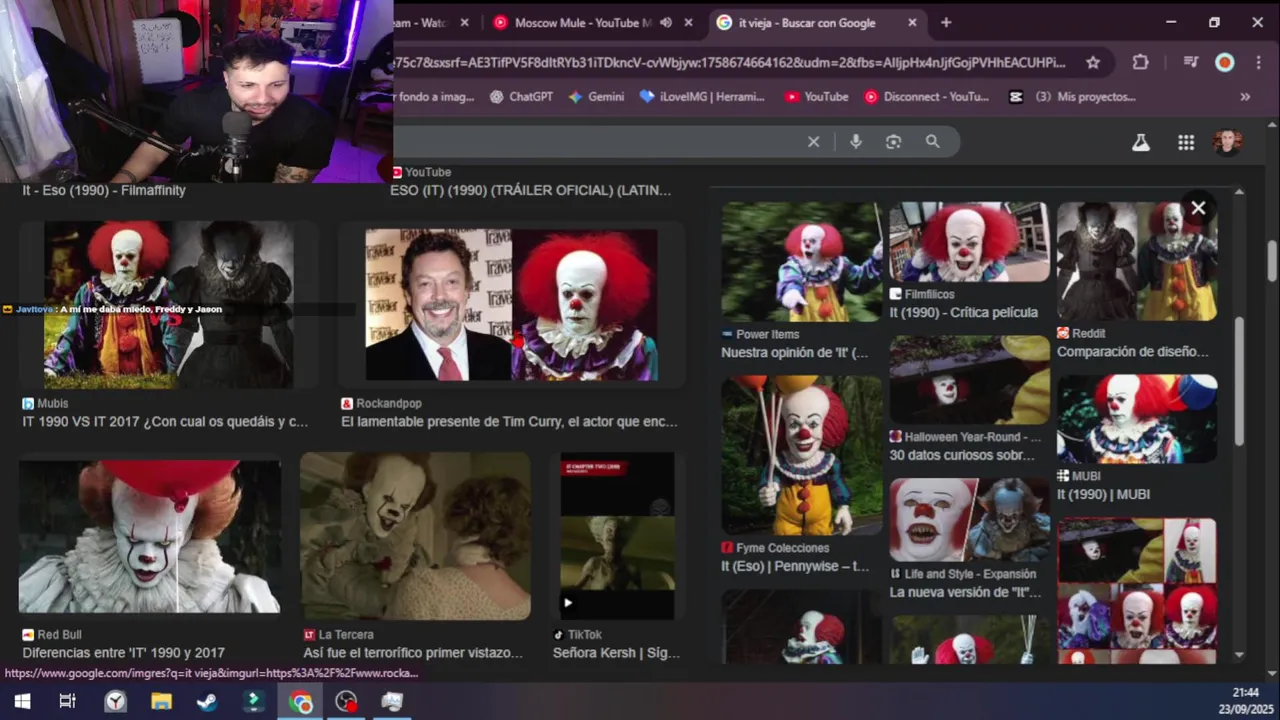
Task: Open the media controls icon in Chrome toolbar
Action: tap(1190, 62)
